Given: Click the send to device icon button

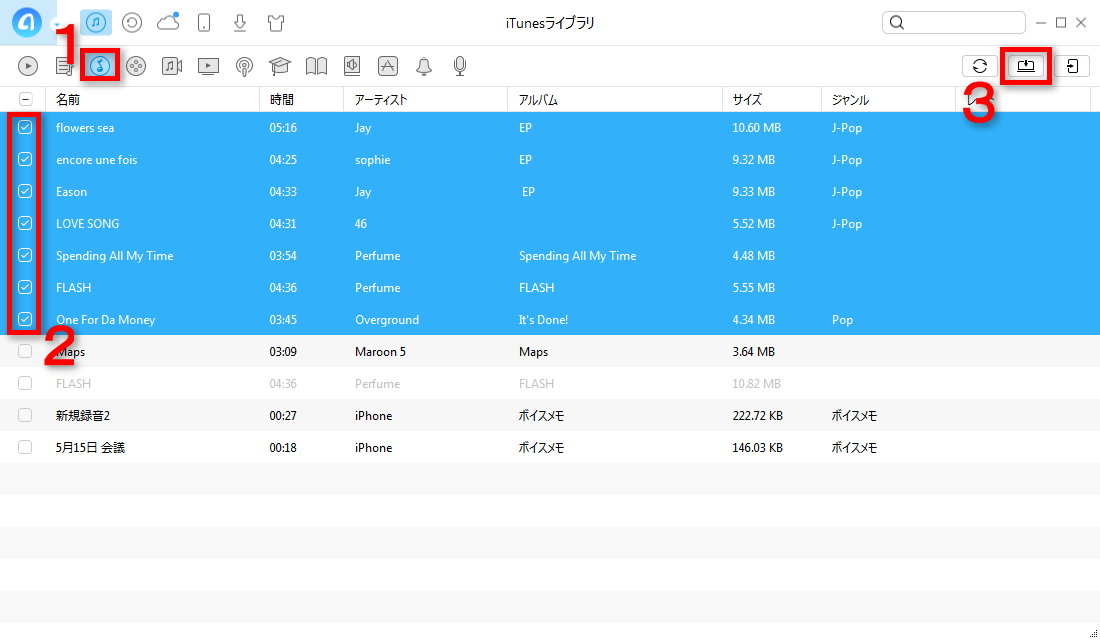Looking at the screenshot, I should [1026, 66].
